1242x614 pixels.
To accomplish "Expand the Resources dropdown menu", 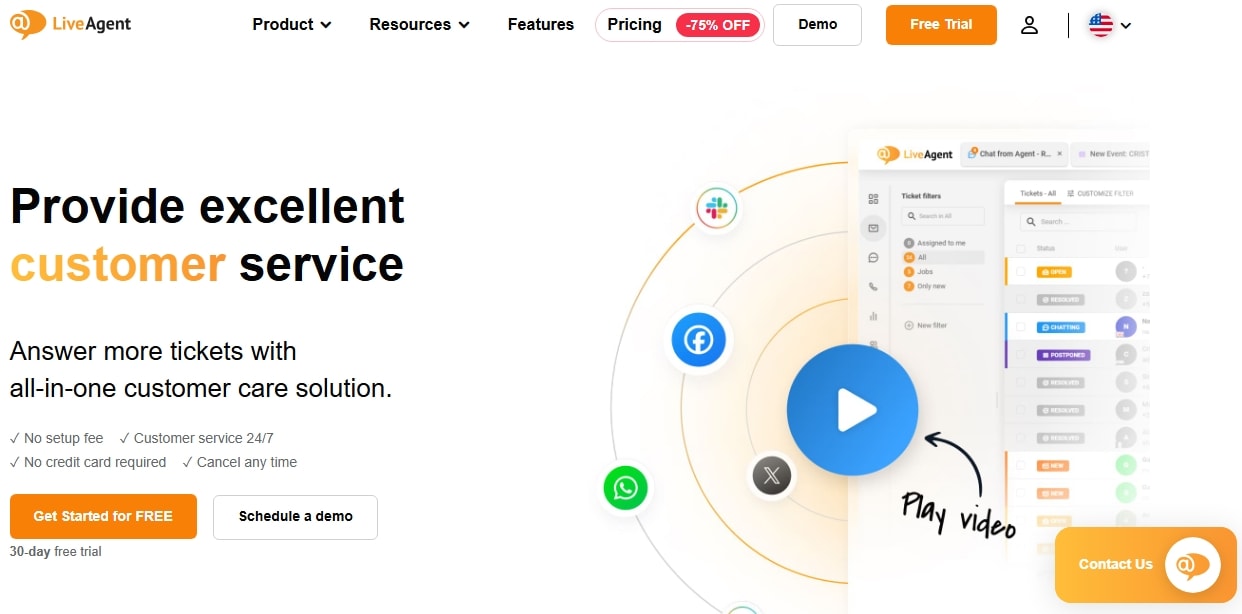I will [x=419, y=24].
